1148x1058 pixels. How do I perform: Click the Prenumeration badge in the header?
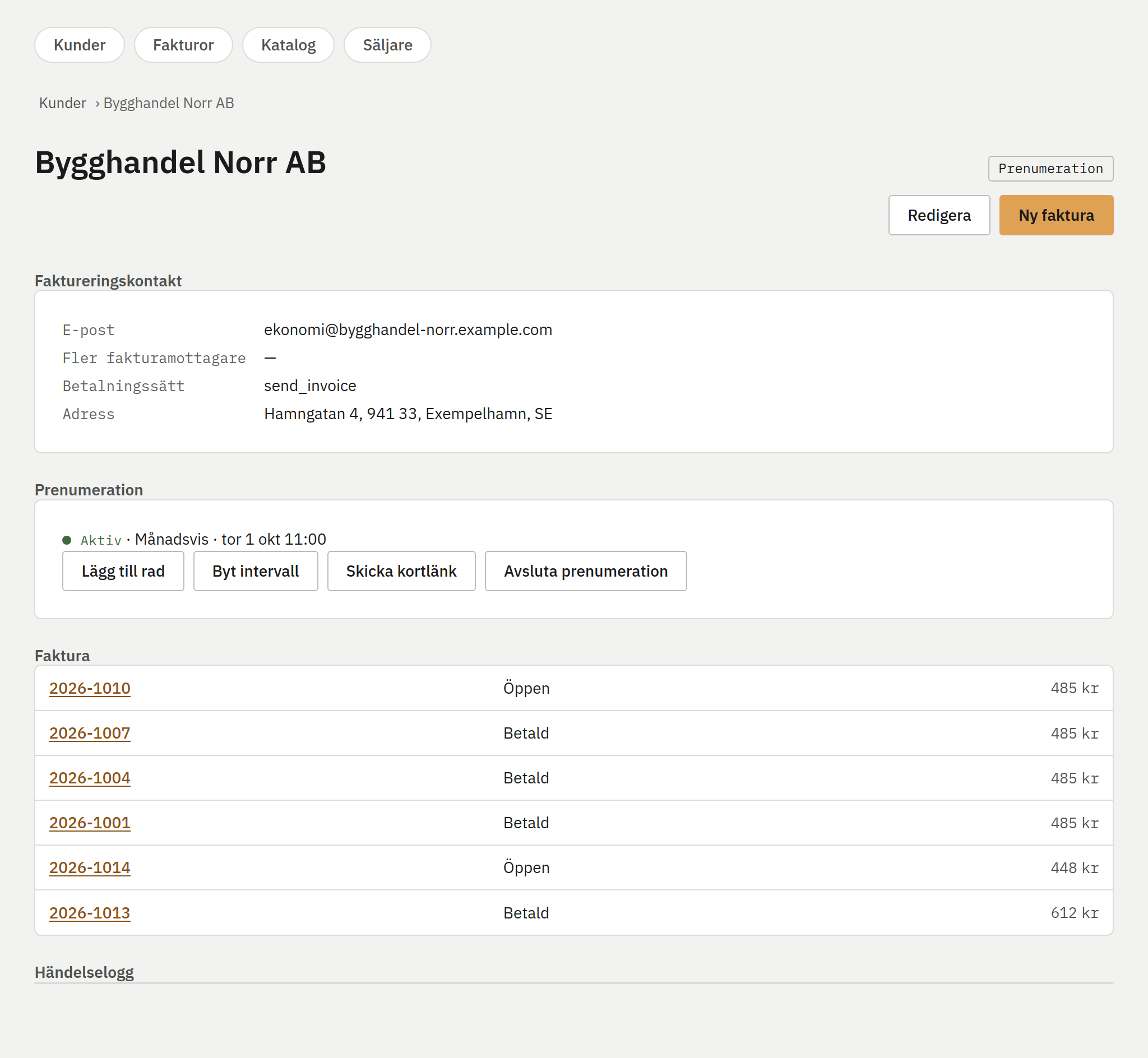pos(1050,168)
